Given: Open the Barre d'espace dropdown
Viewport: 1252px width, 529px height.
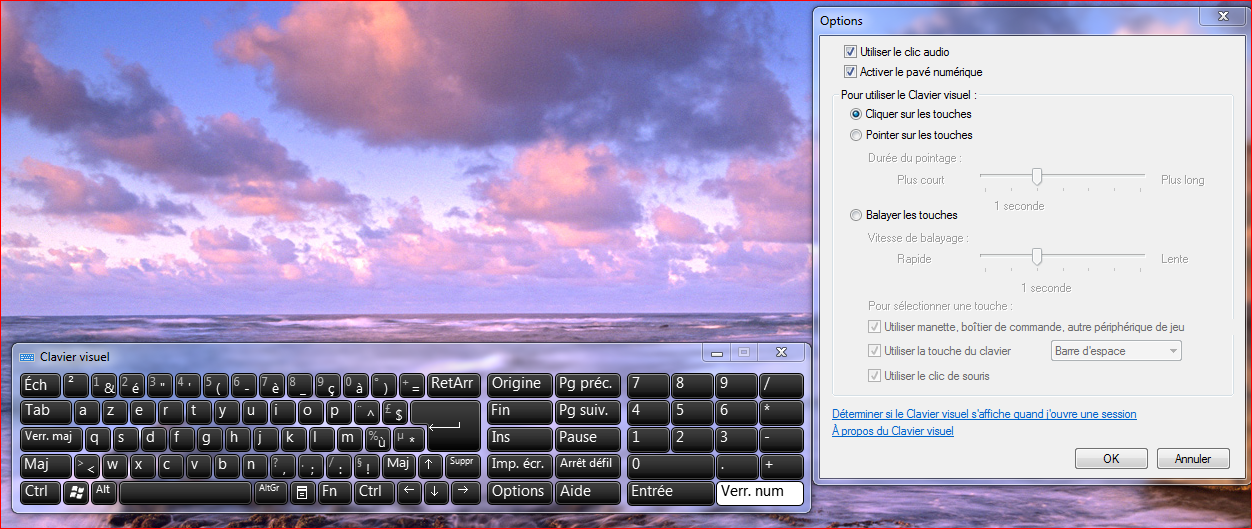Looking at the screenshot, I should pos(1116,351).
